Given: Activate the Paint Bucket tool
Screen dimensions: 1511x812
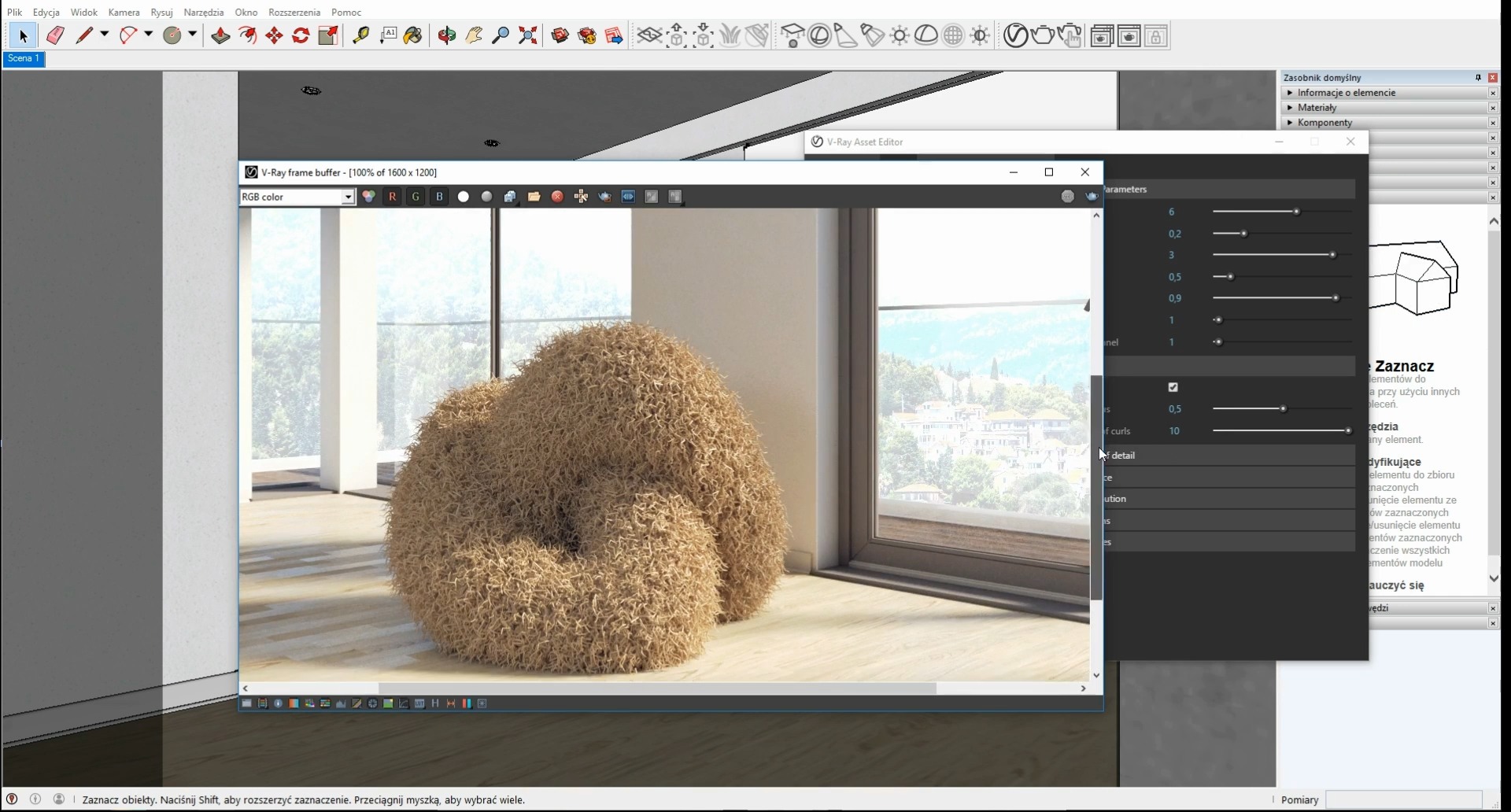Looking at the screenshot, I should pos(413,35).
